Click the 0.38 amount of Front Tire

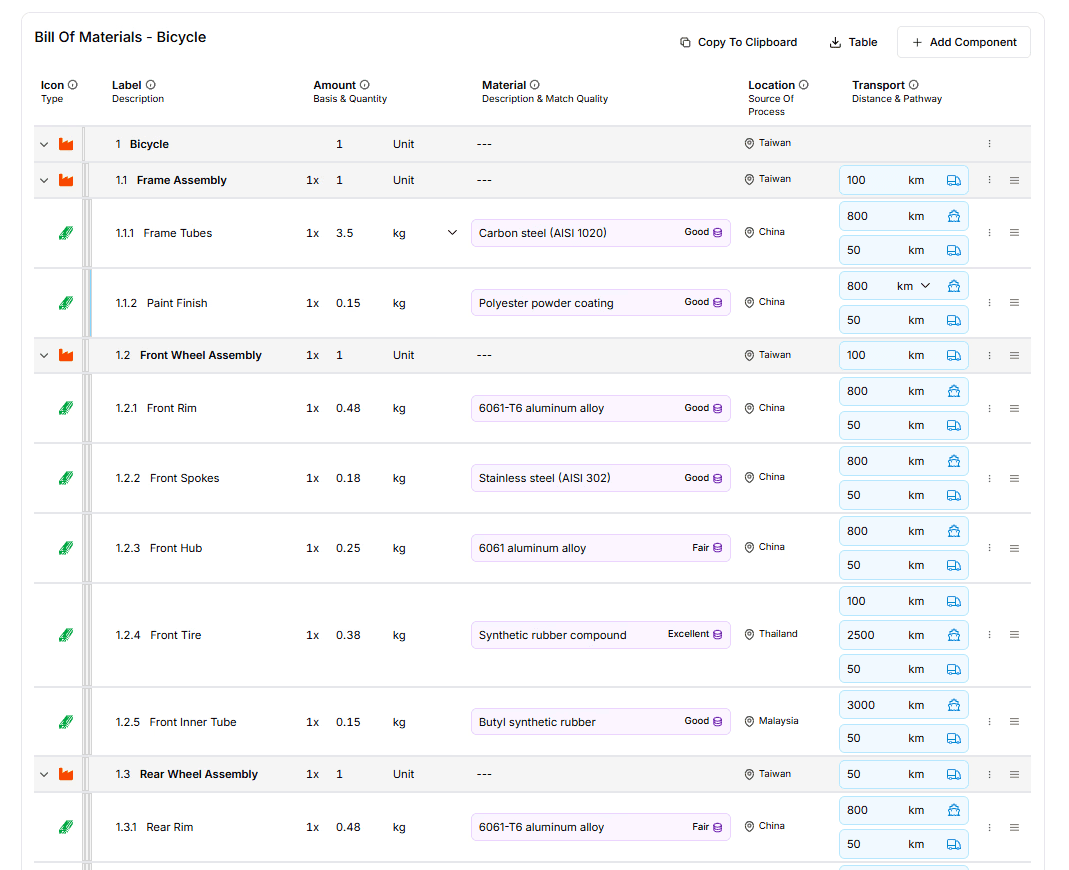pos(348,635)
